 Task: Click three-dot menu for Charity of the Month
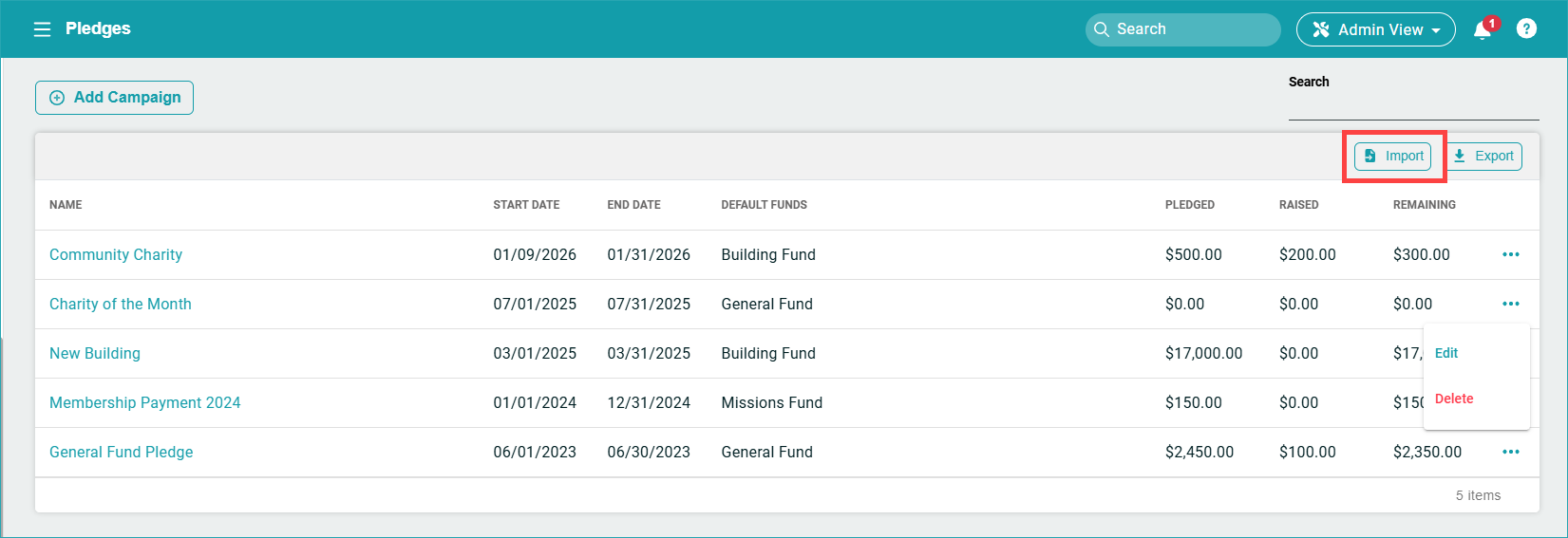(1510, 304)
